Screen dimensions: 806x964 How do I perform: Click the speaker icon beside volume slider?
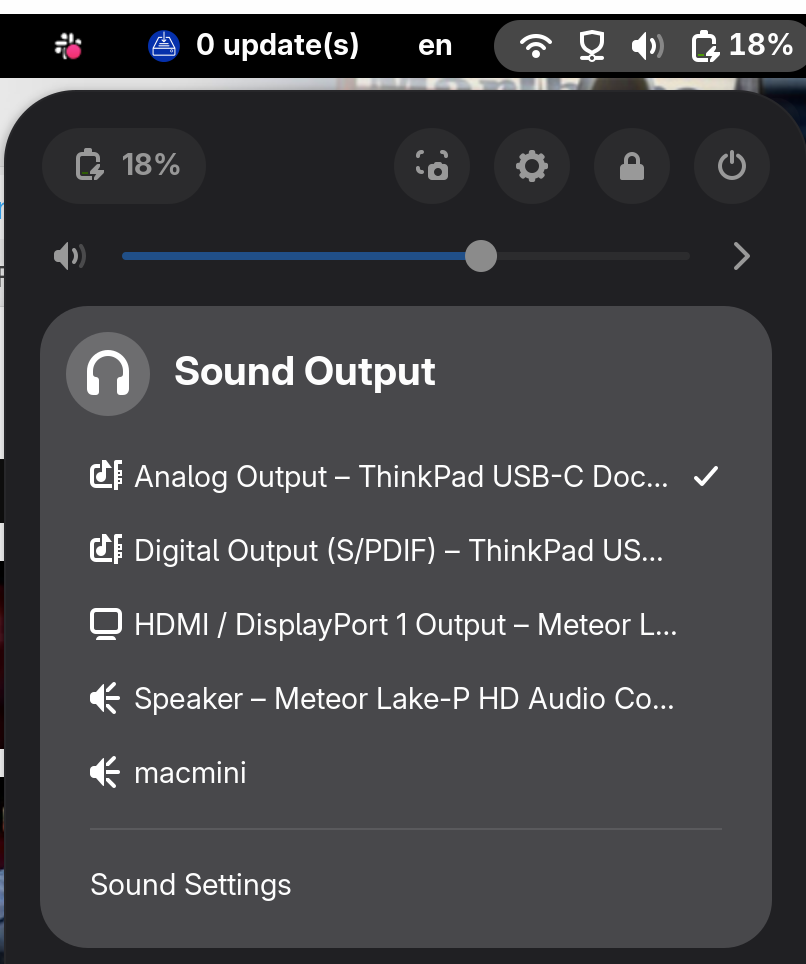[x=68, y=256]
